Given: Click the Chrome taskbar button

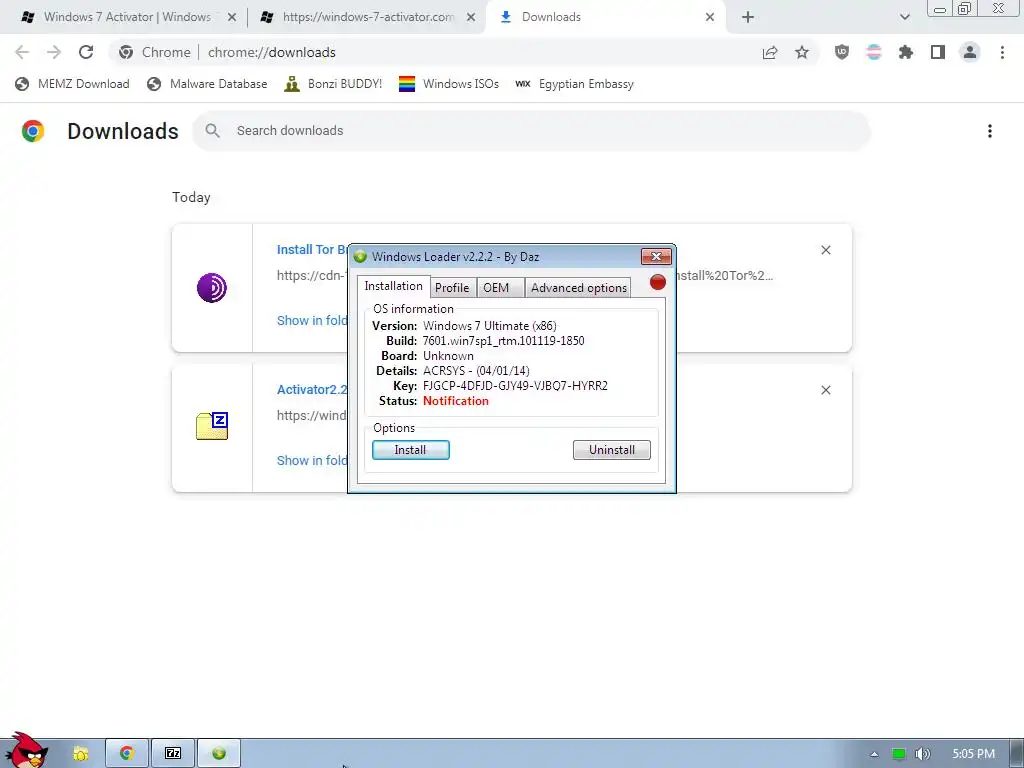Looking at the screenshot, I should coord(127,754).
